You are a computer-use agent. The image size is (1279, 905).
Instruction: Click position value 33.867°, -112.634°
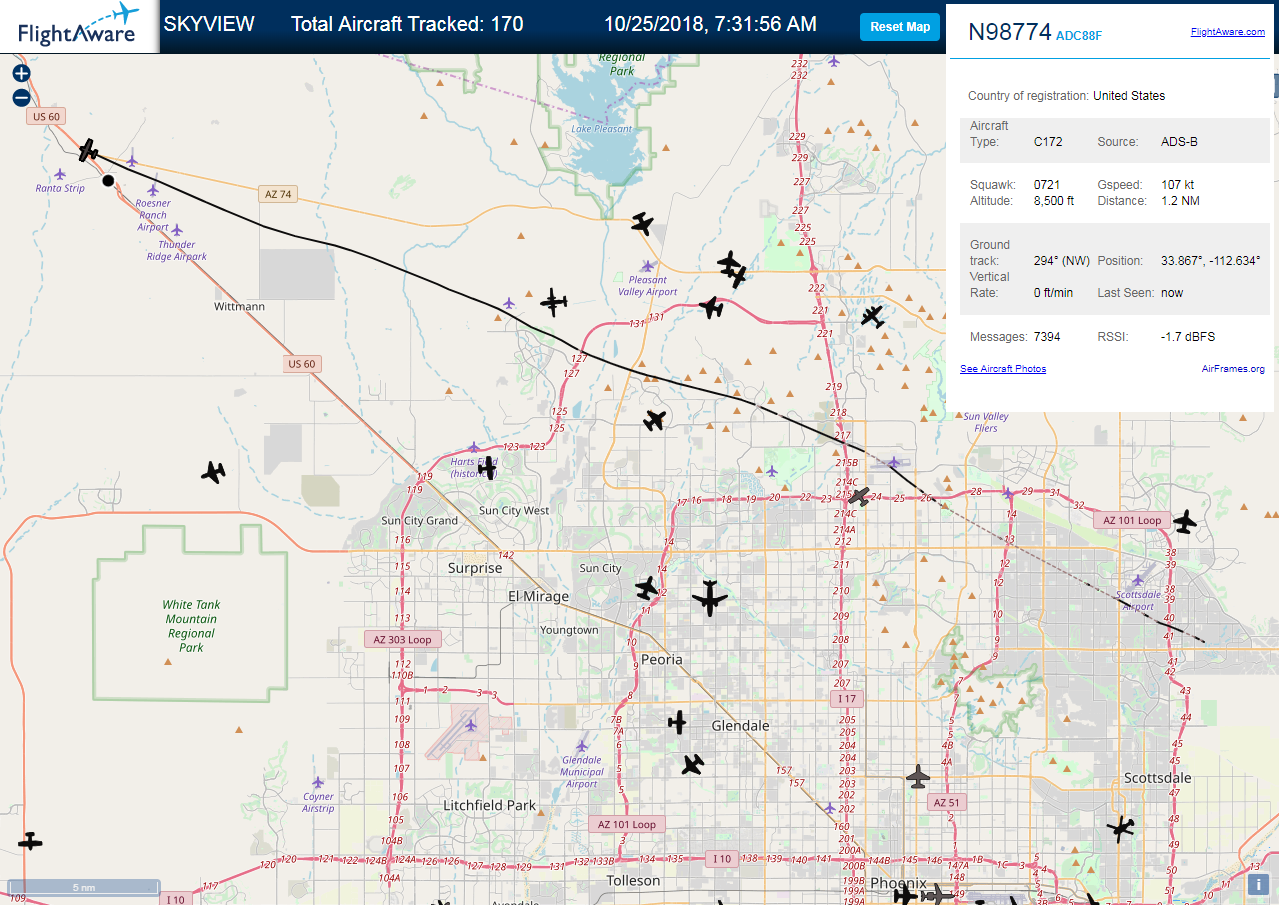pos(1210,261)
